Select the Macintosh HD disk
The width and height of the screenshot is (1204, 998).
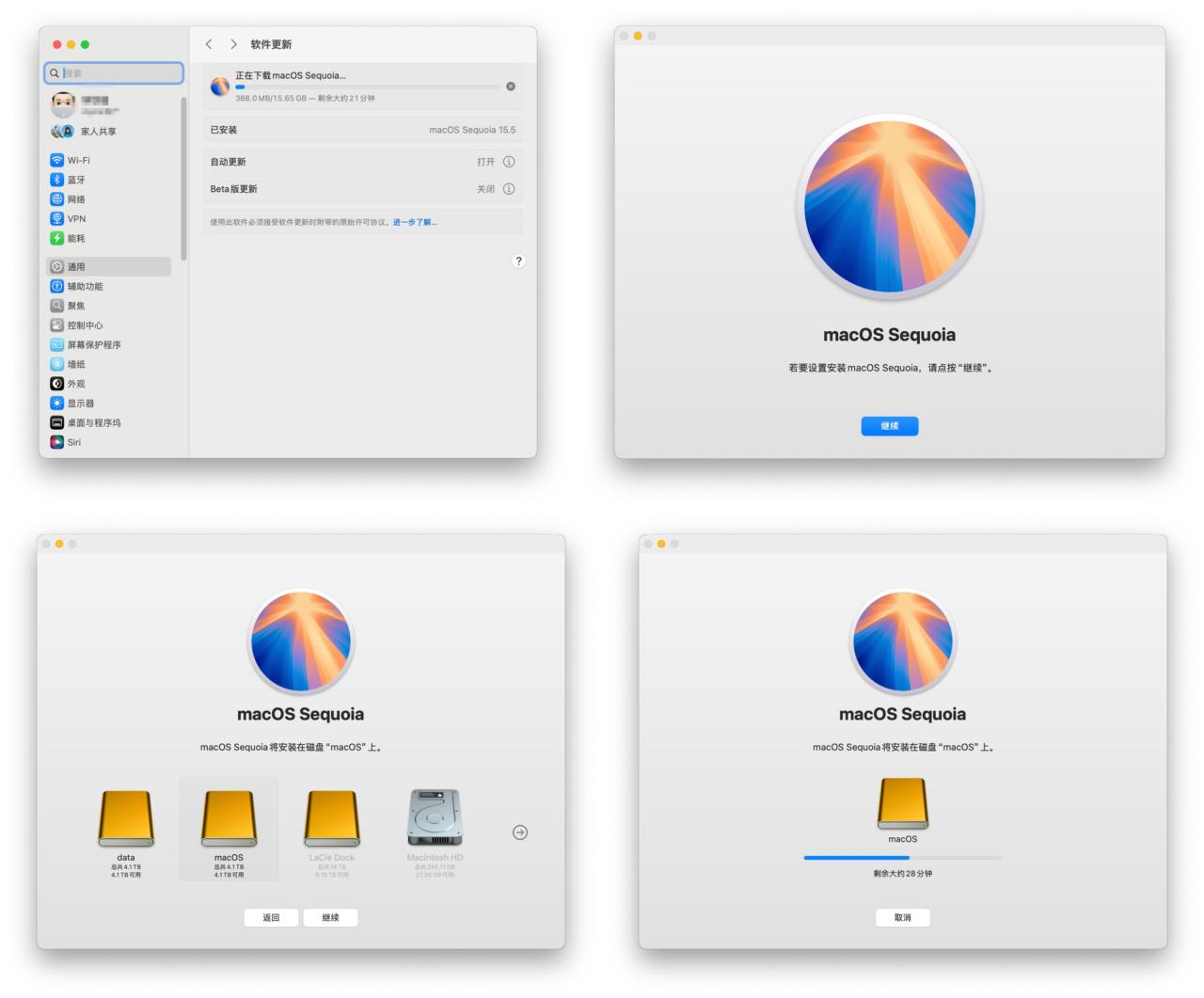point(435,833)
